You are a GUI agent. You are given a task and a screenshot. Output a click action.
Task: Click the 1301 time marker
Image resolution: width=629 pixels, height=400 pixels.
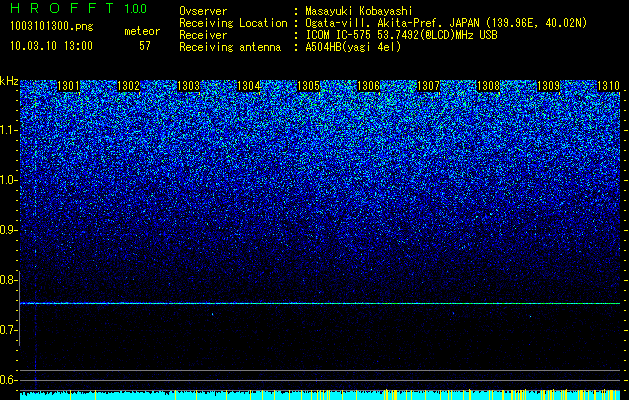pyautogui.click(x=69, y=85)
